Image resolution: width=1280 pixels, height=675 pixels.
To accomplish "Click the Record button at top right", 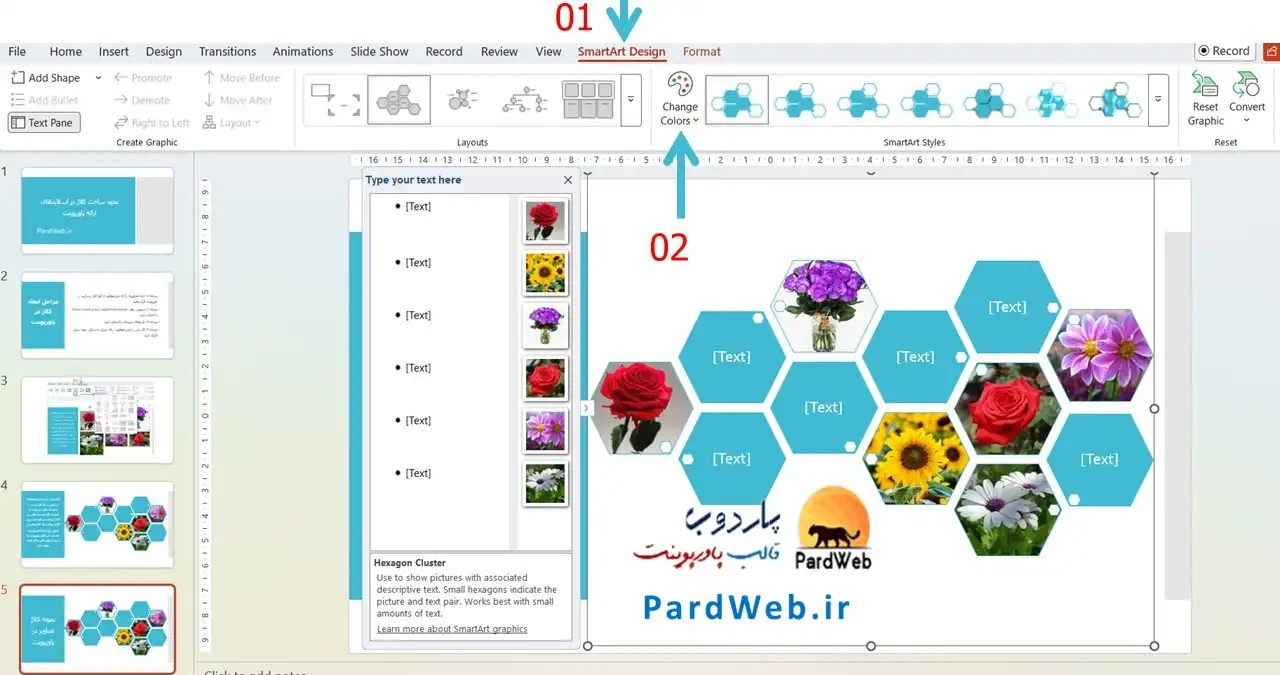I will [1224, 51].
